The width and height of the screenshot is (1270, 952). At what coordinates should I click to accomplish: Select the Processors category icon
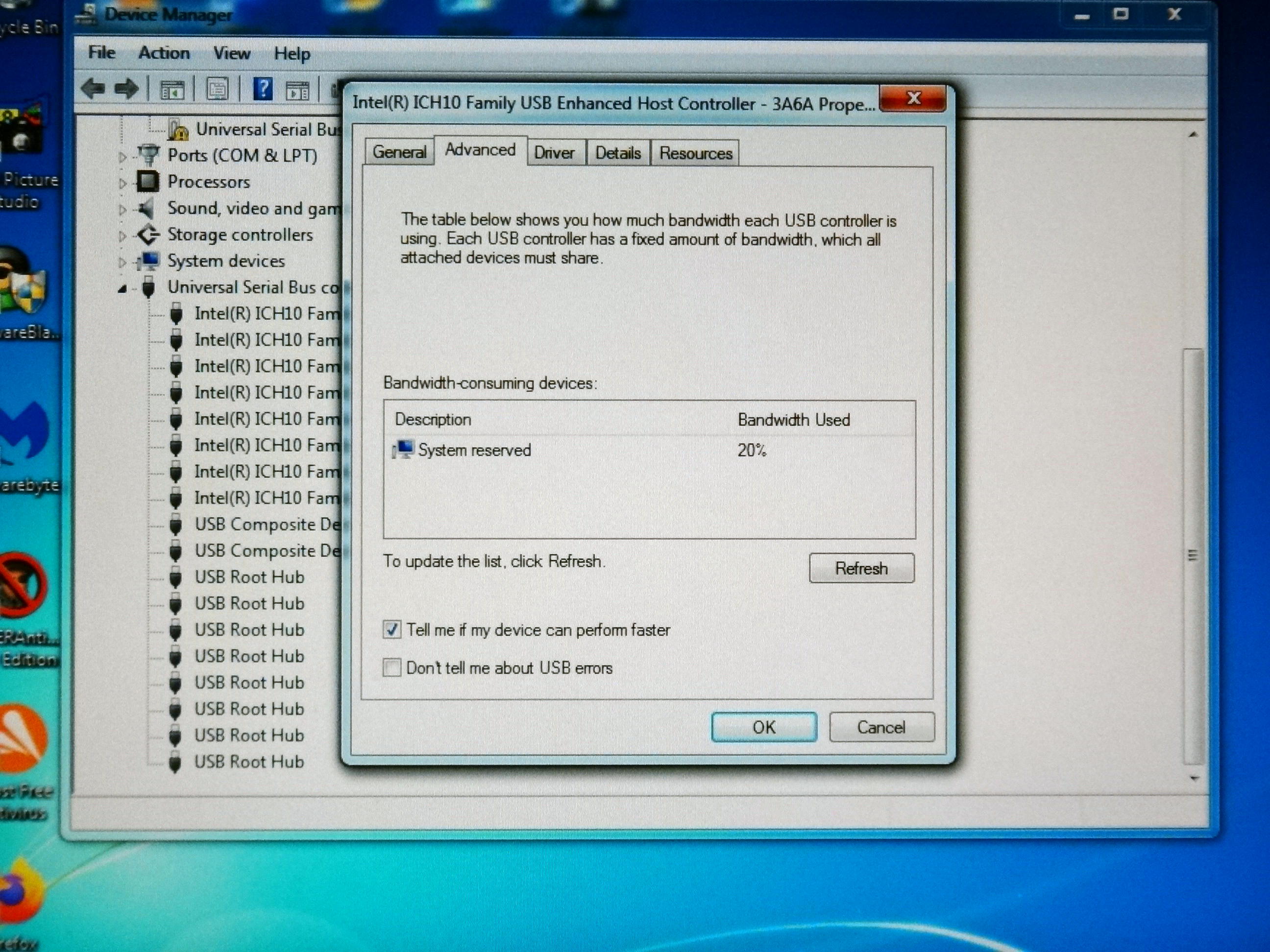pyautogui.click(x=148, y=181)
